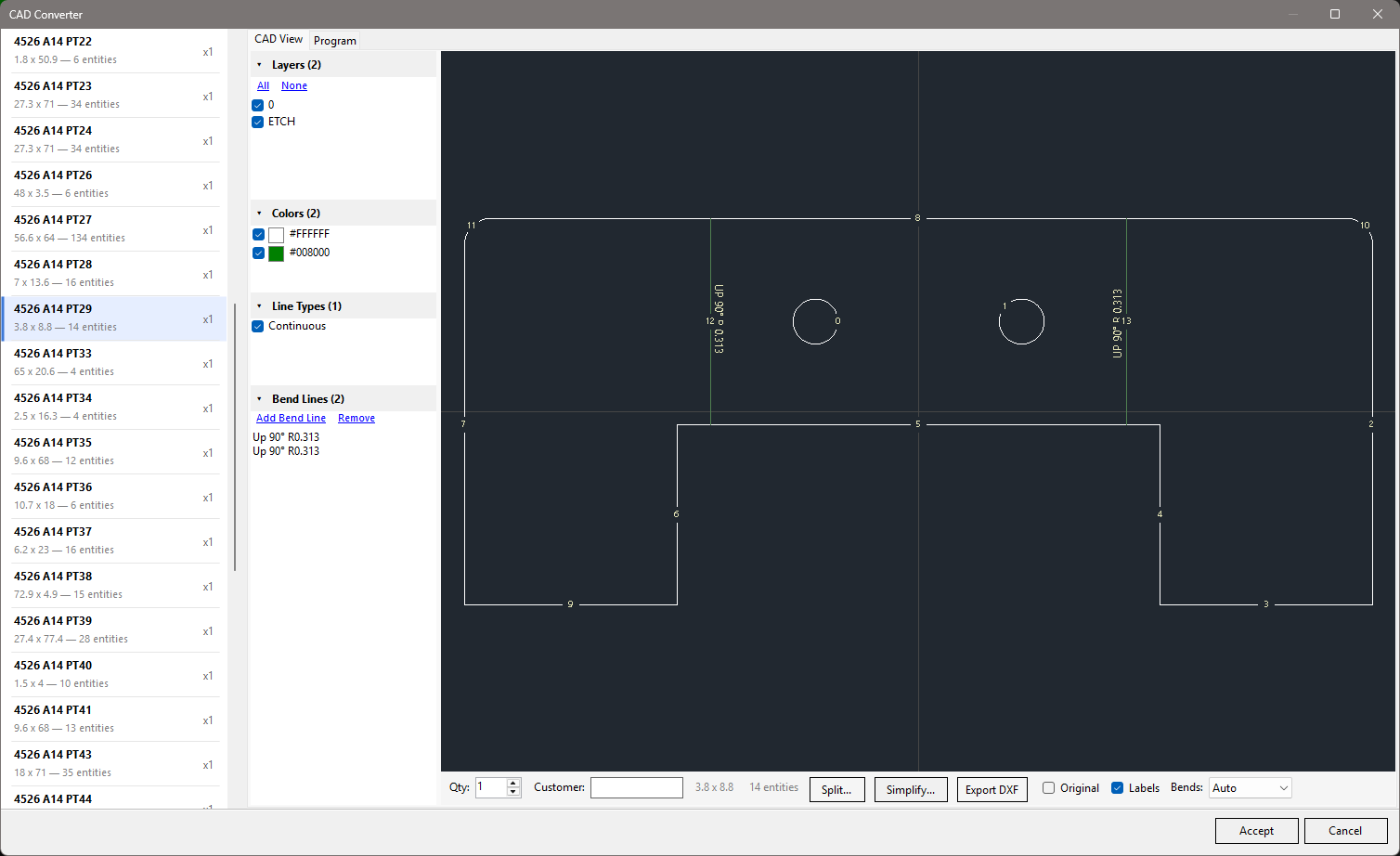Collapse the Colors panel
The width and height of the screenshot is (1400, 856).
(x=260, y=213)
